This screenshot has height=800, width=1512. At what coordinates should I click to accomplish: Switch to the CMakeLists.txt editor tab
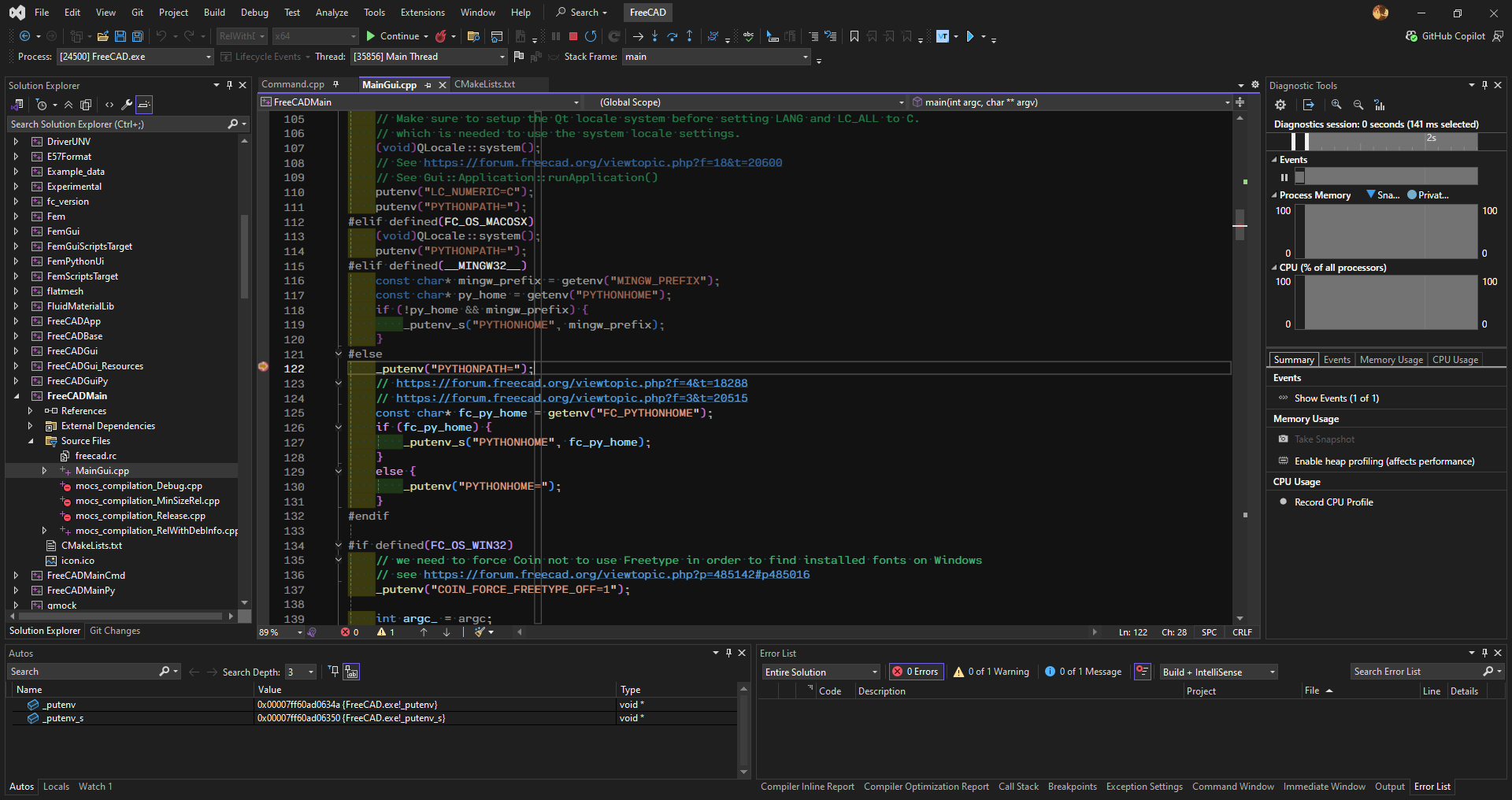484,84
